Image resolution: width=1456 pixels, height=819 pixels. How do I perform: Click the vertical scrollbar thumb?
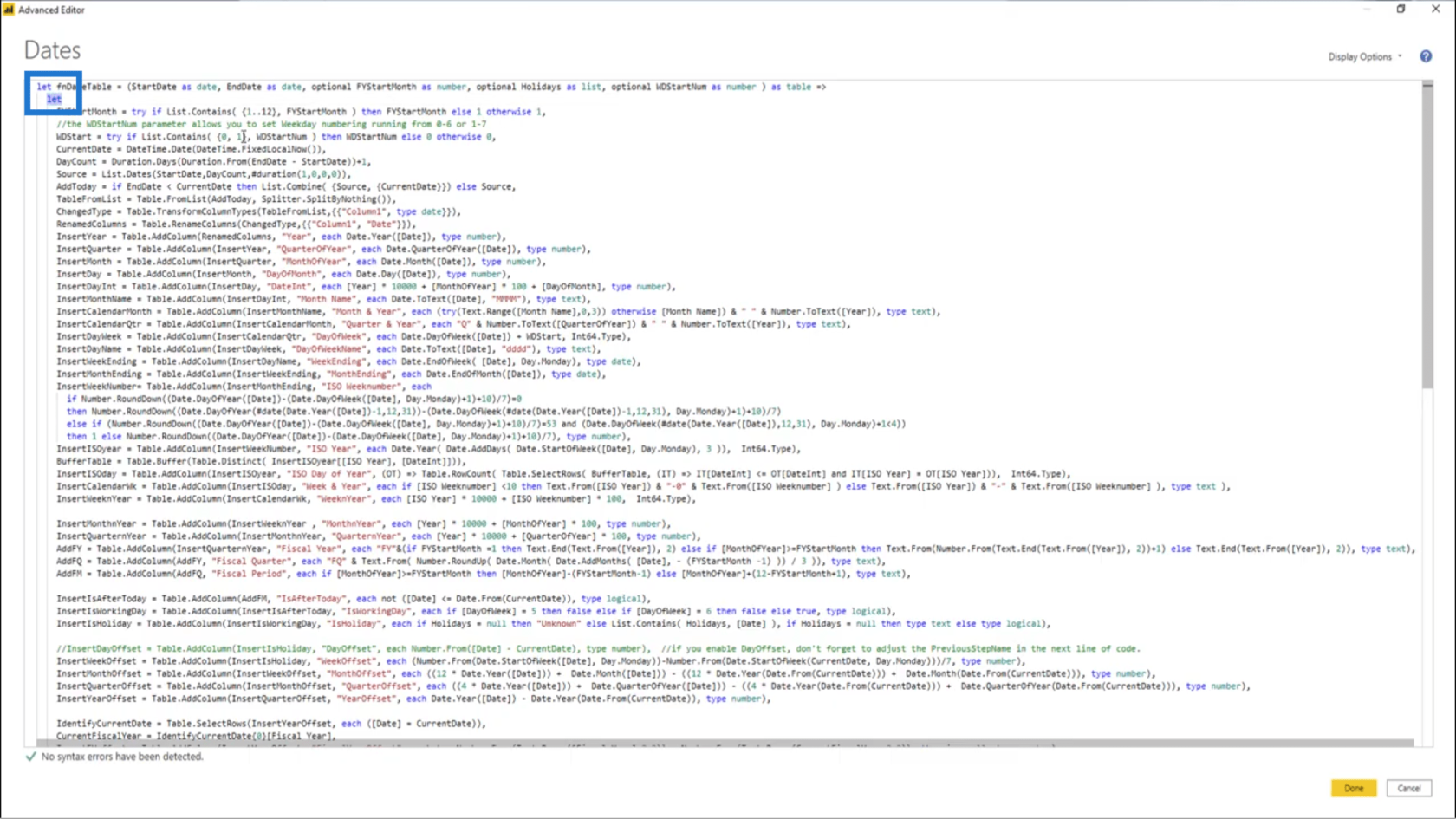coord(1427,234)
